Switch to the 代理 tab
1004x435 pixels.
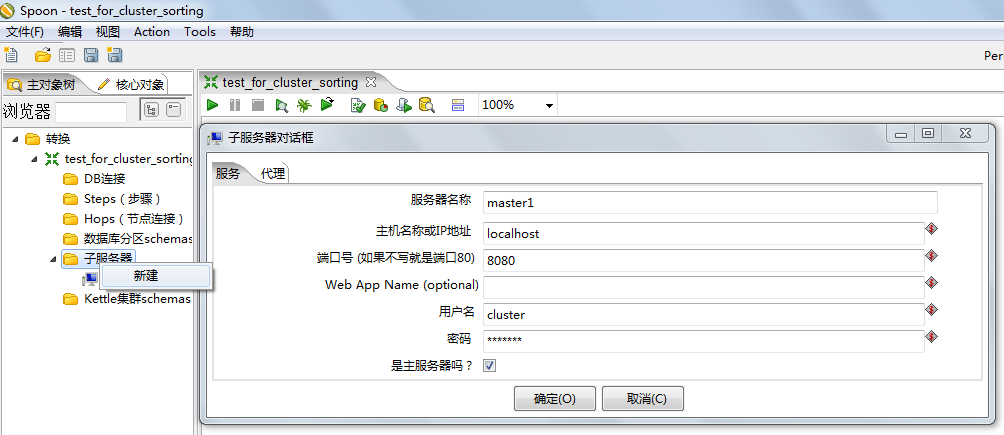coord(273,173)
